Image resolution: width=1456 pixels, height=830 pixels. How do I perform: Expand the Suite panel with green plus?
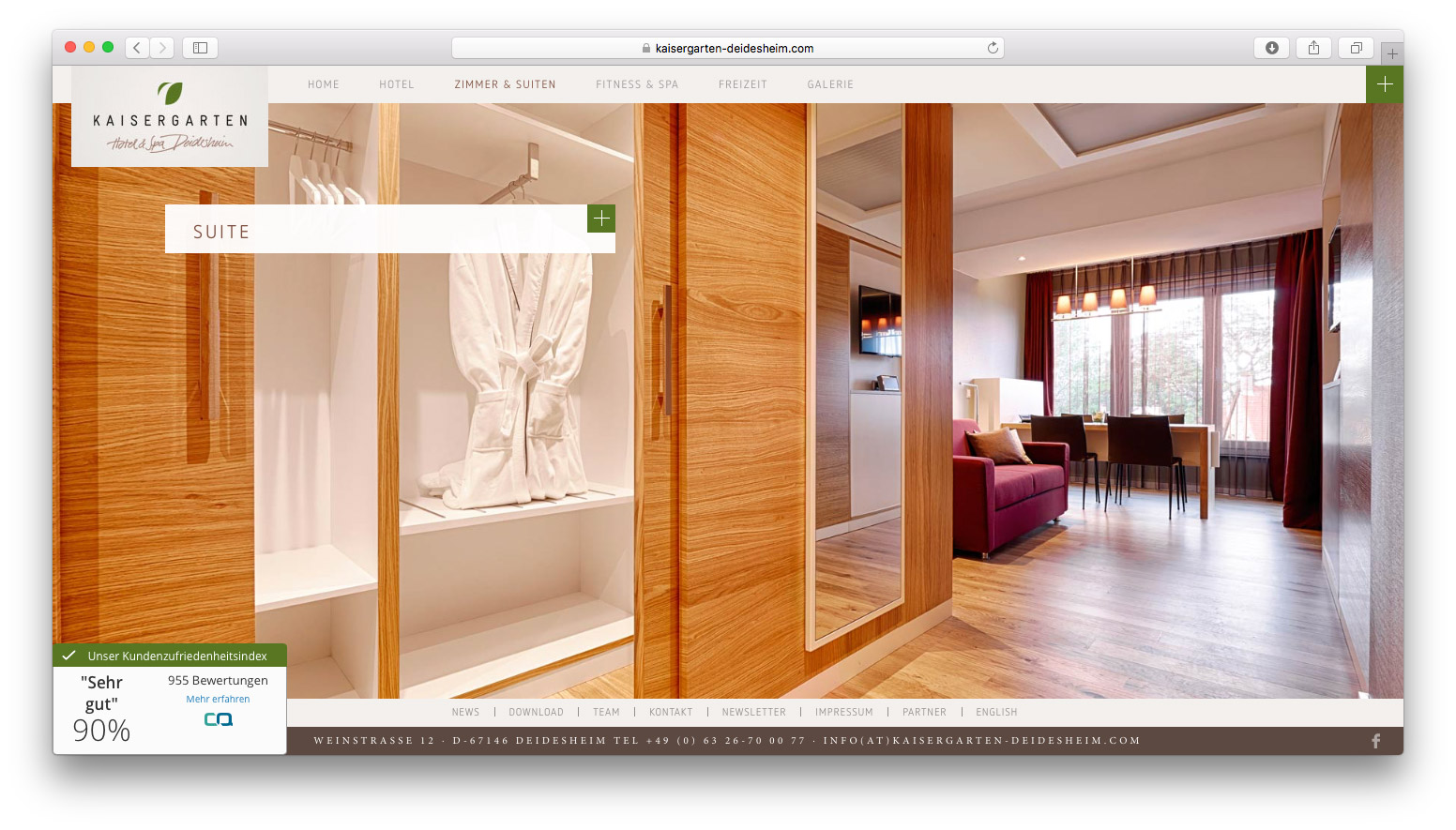pyautogui.click(x=601, y=219)
